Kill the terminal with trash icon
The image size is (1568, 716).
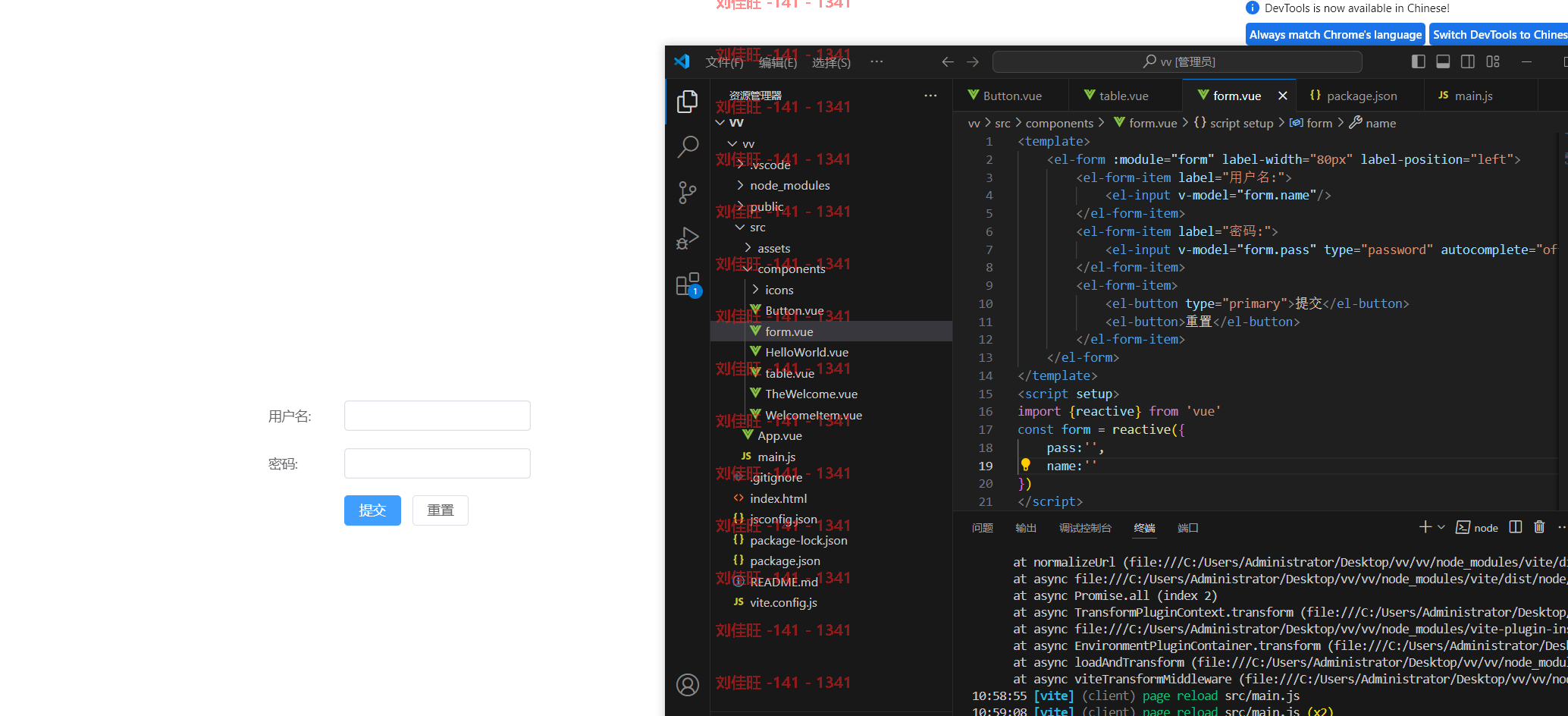[x=1539, y=527]
